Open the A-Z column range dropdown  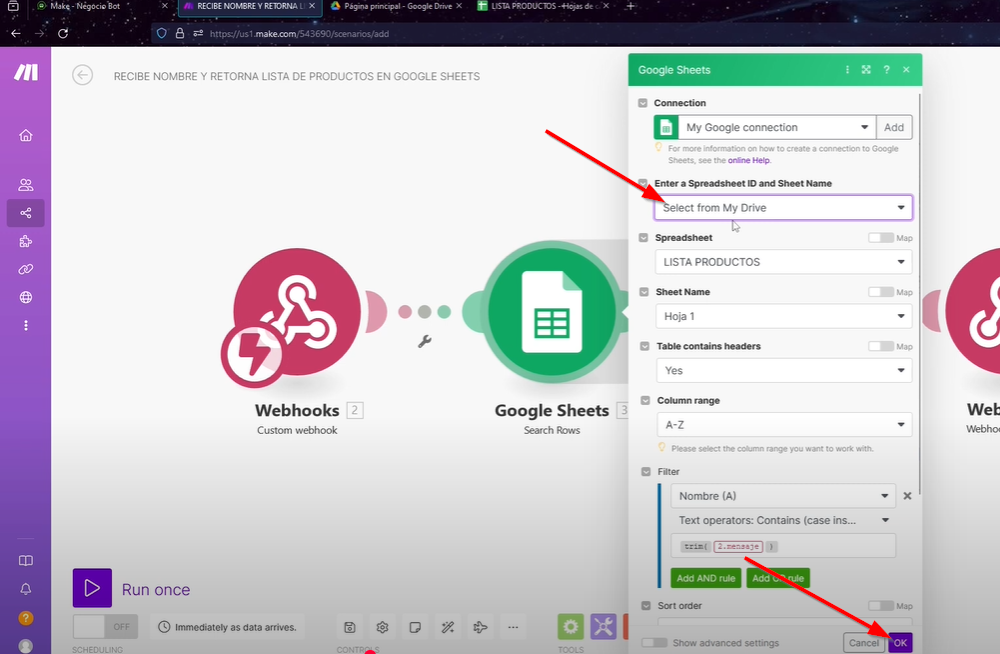tap(784, 424)
